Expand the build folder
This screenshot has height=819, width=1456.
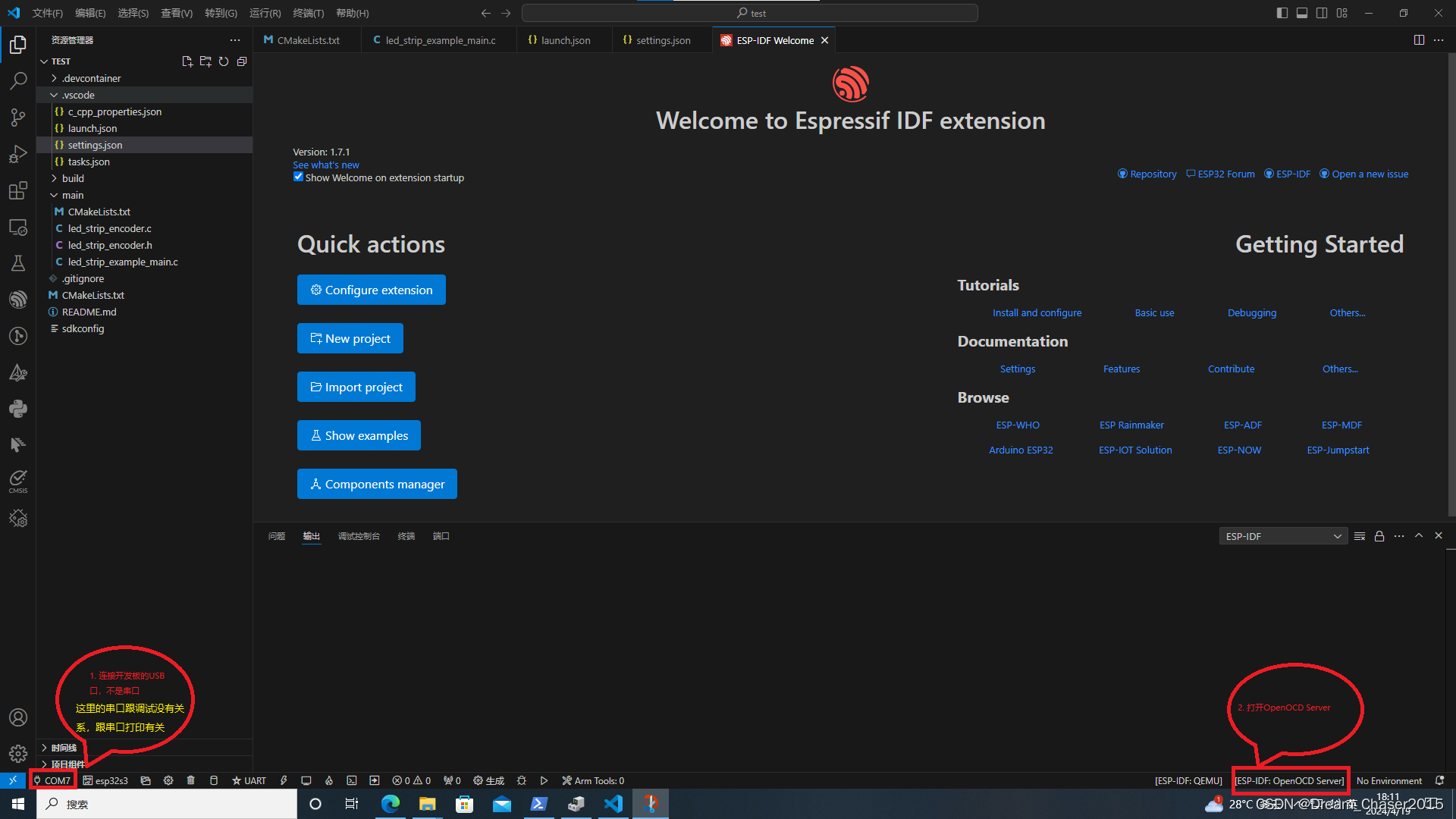tap(144, 178)
